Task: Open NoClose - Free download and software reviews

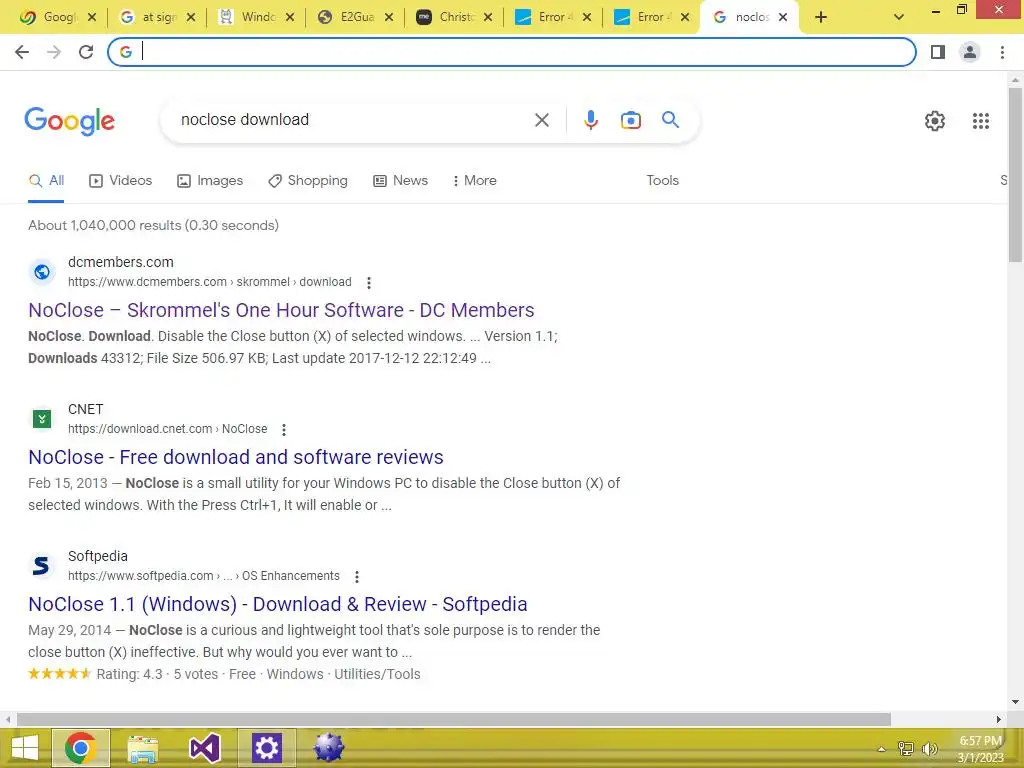Action: (x=236, y=457)
